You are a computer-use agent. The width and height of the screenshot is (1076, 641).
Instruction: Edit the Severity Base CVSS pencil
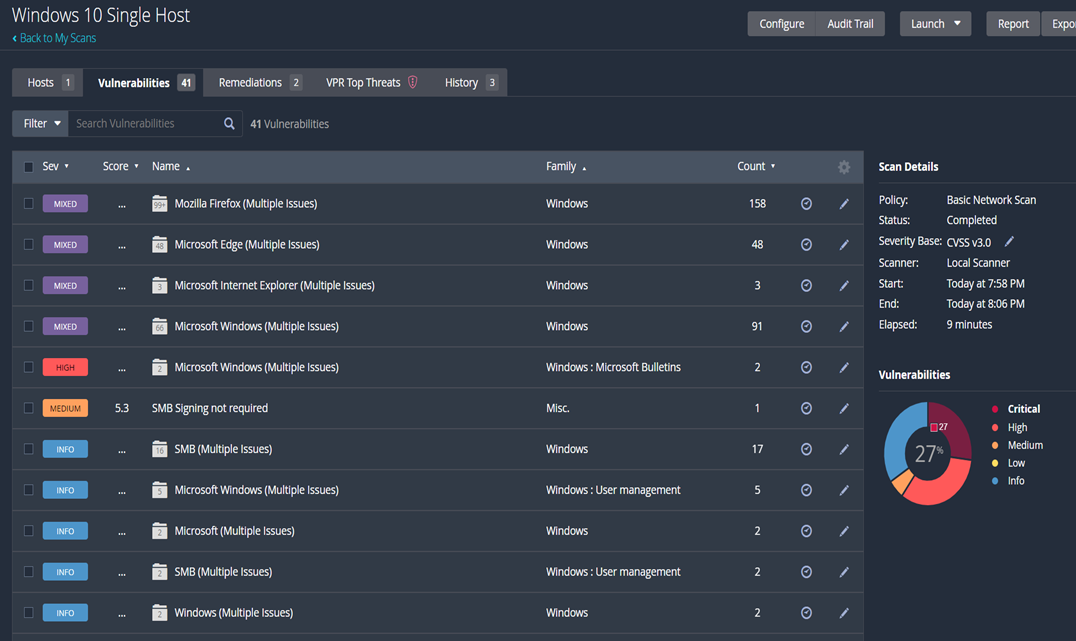(x=1009, y=242)
